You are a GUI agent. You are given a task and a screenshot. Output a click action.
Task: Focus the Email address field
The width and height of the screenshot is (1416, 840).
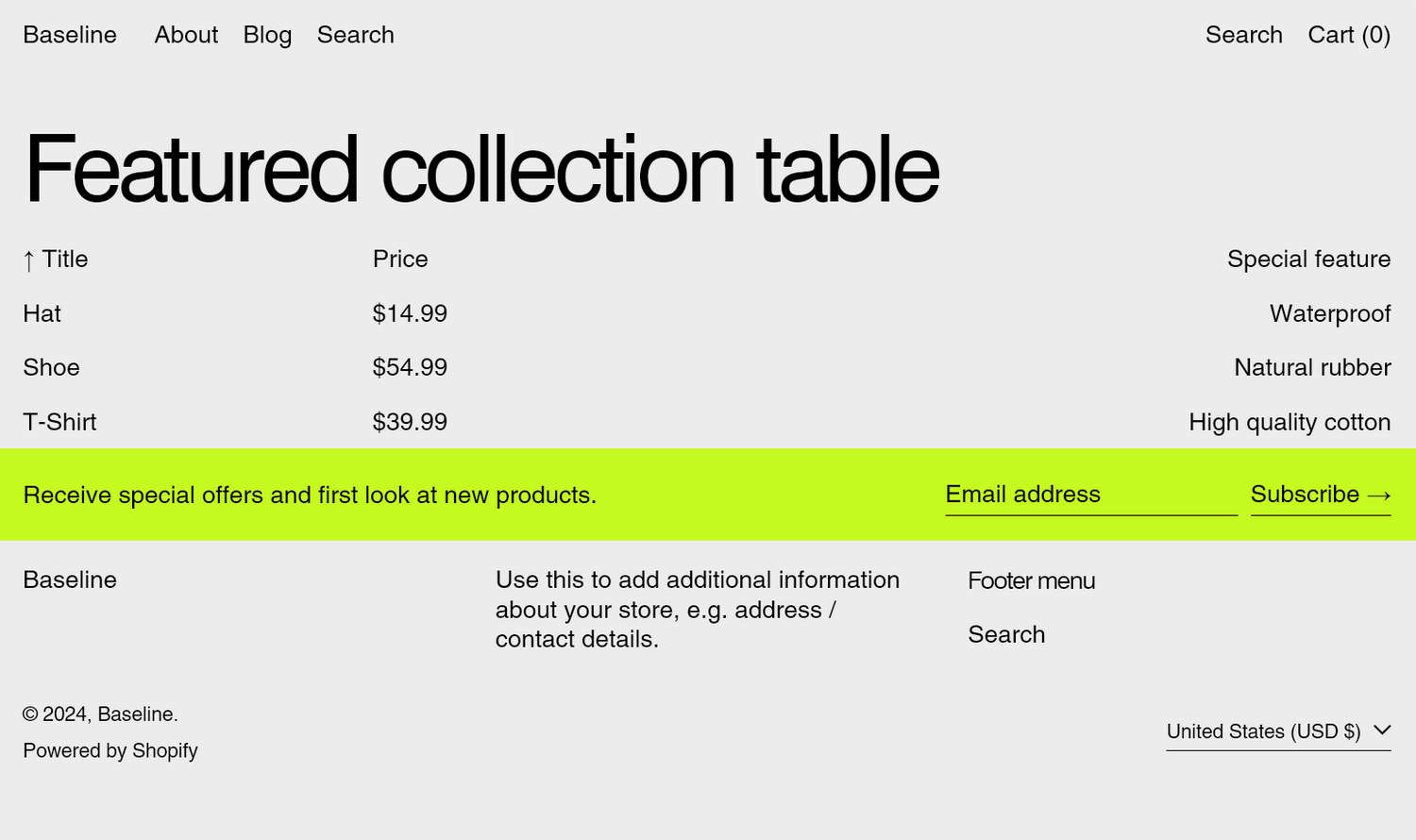1090,495
